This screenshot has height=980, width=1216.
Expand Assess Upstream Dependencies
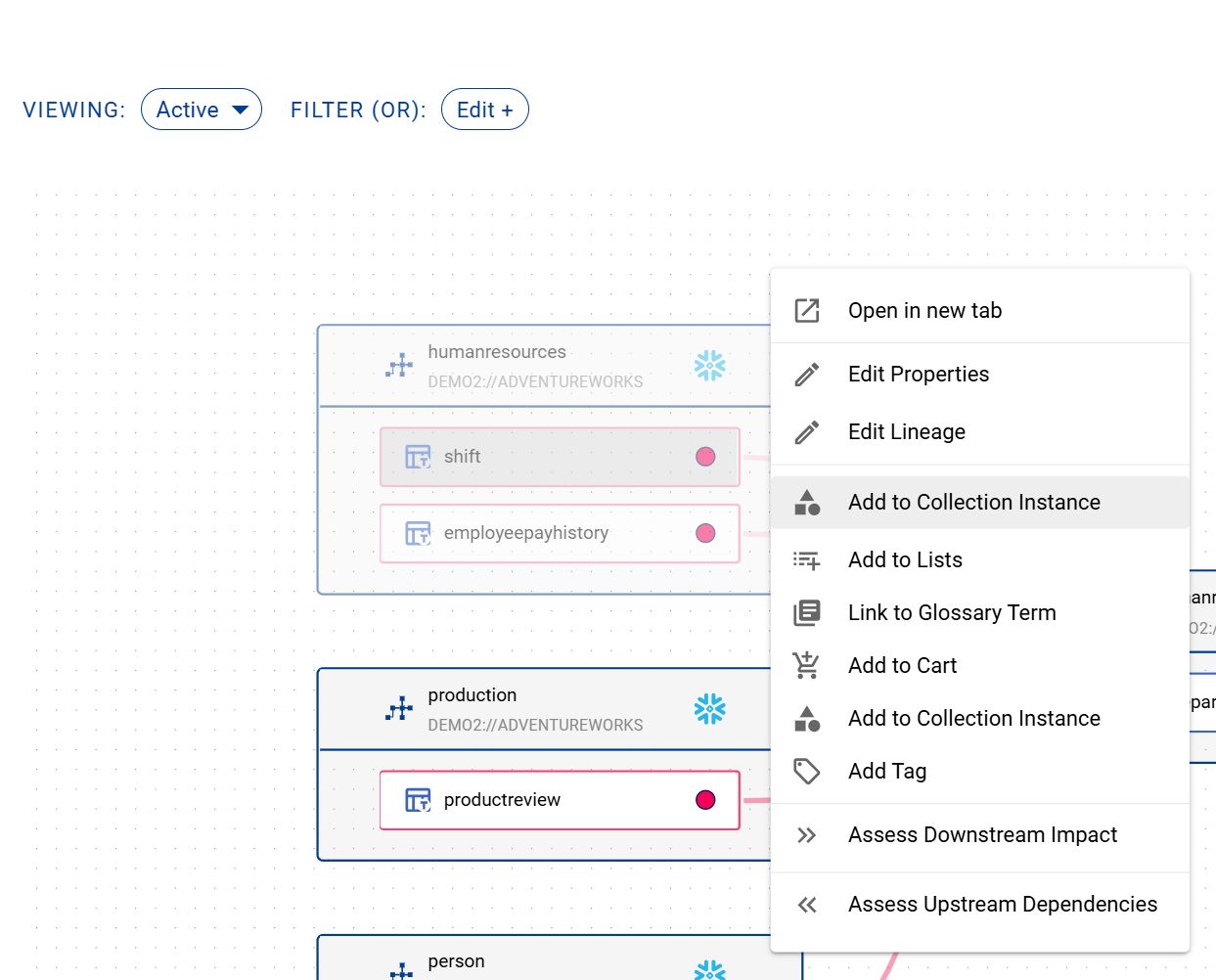1002,905
